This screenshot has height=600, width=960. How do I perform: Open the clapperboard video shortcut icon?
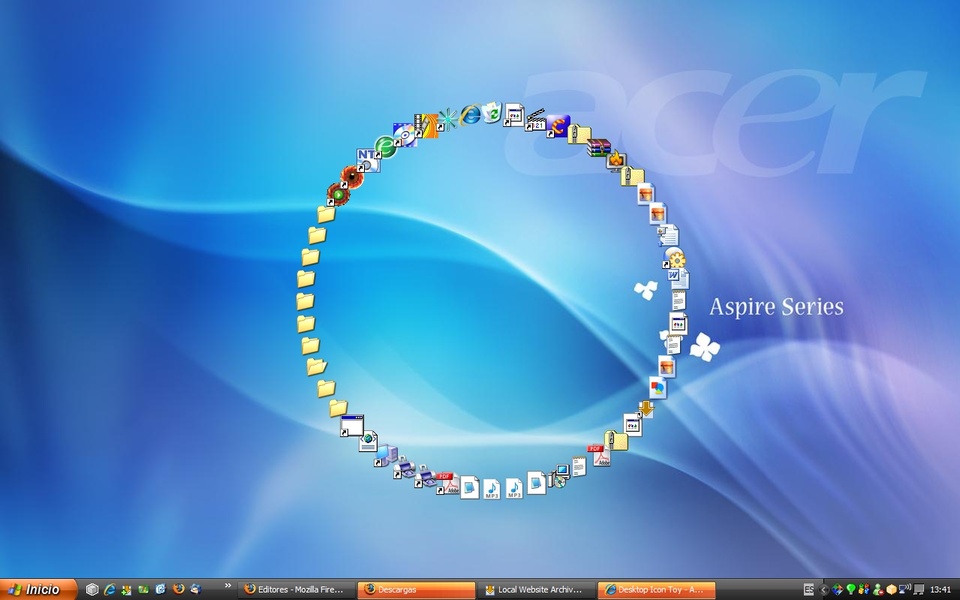537,121
